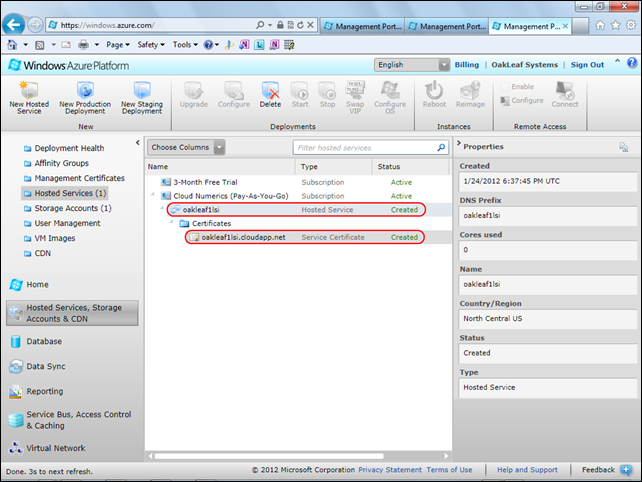This screenshot has width=642, height=482.
Task: Open the Privacy Statement link
Action: point(390,470)
